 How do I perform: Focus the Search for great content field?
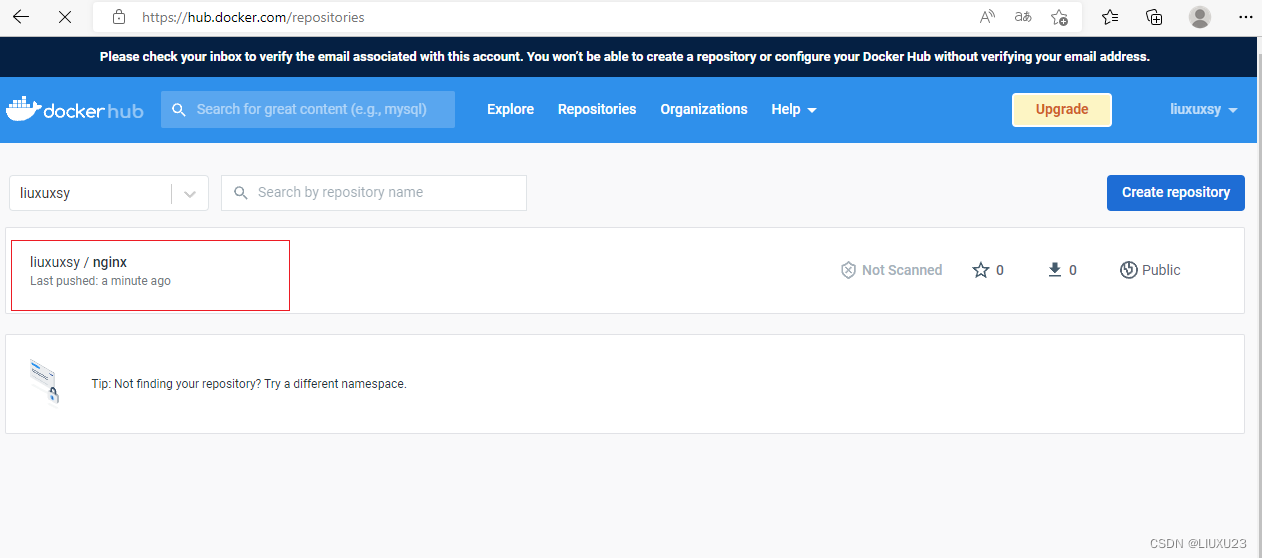(x=308, y=110)
